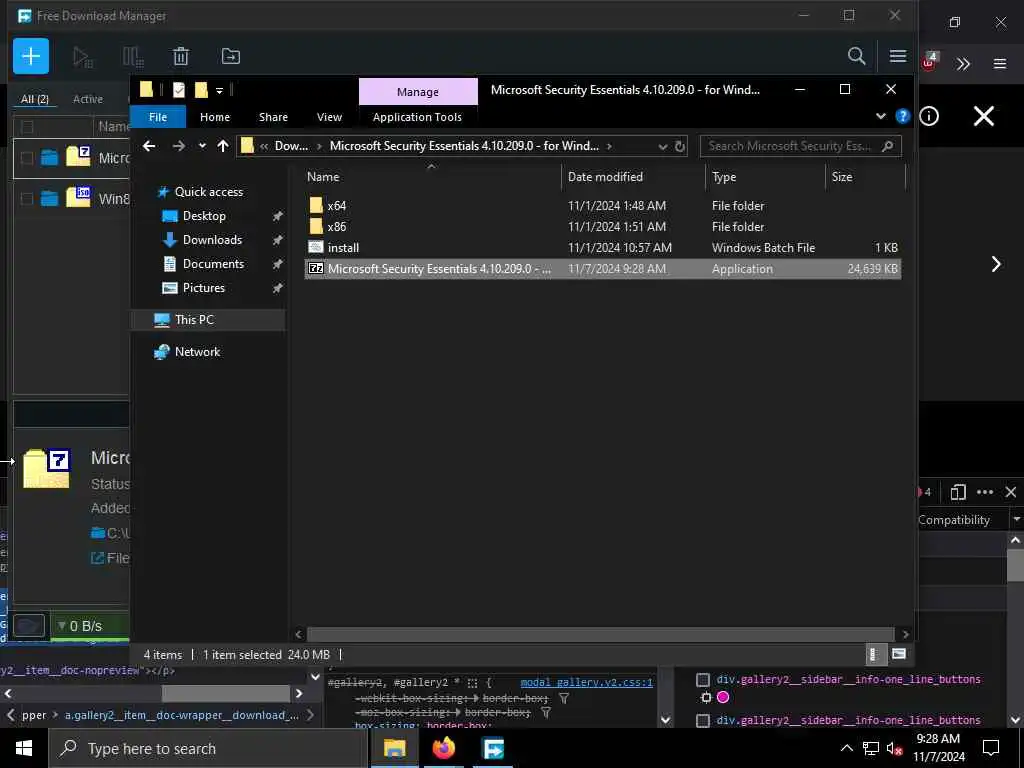Refresh the current folder view
This screenshot has width=1024, height=768.
tap(680, 146)
